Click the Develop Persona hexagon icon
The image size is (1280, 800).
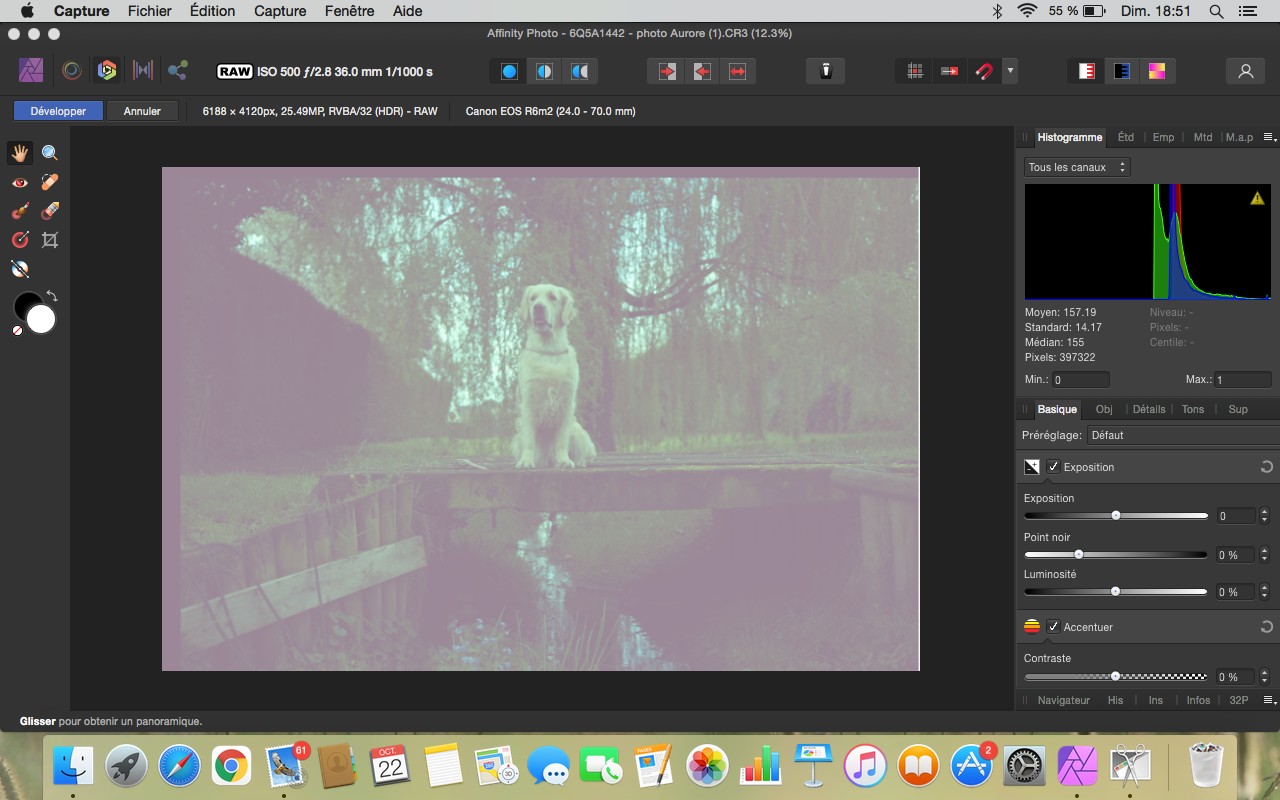coord(107,71)
